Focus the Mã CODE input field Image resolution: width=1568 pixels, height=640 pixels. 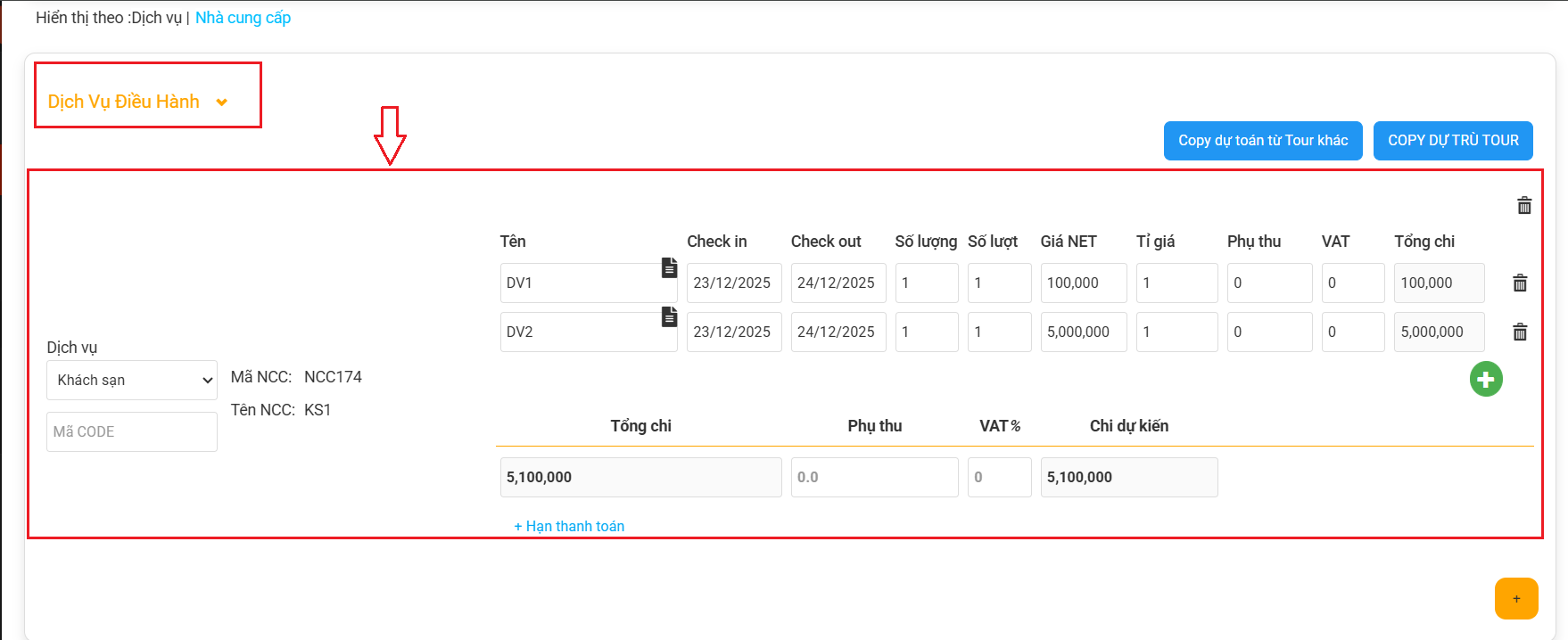point(132,431)
